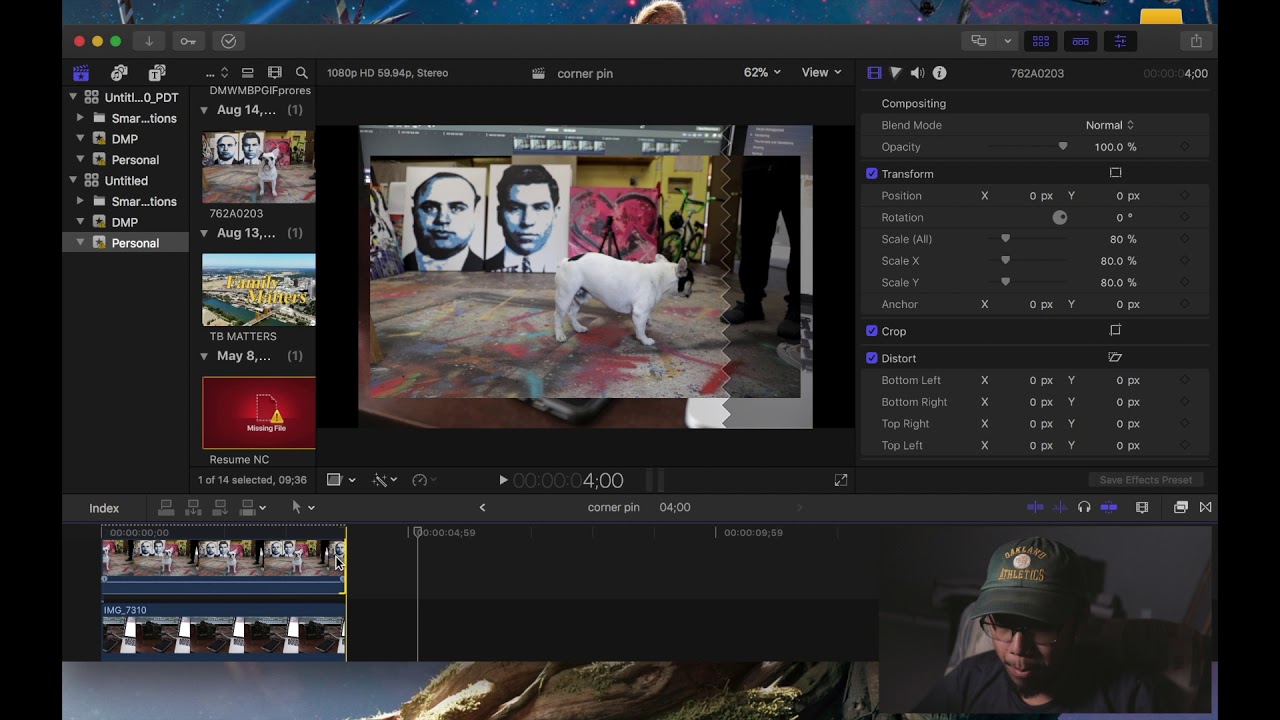1280x720 pixels.
Task: Select the TB MATTERS clip thumbnail
Action: click(x=259, y=290)
